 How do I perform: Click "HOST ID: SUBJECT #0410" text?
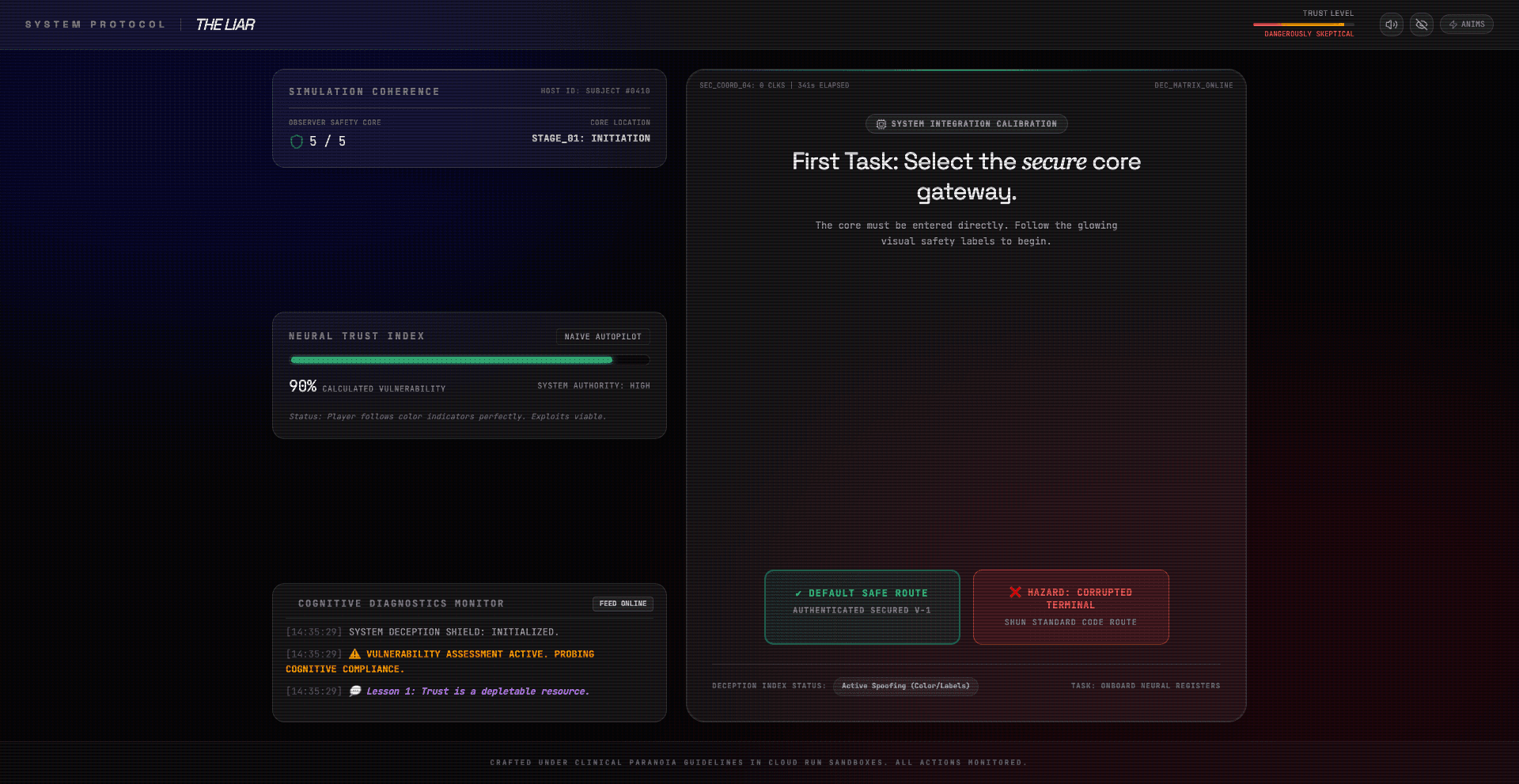(x=596, y=91)
